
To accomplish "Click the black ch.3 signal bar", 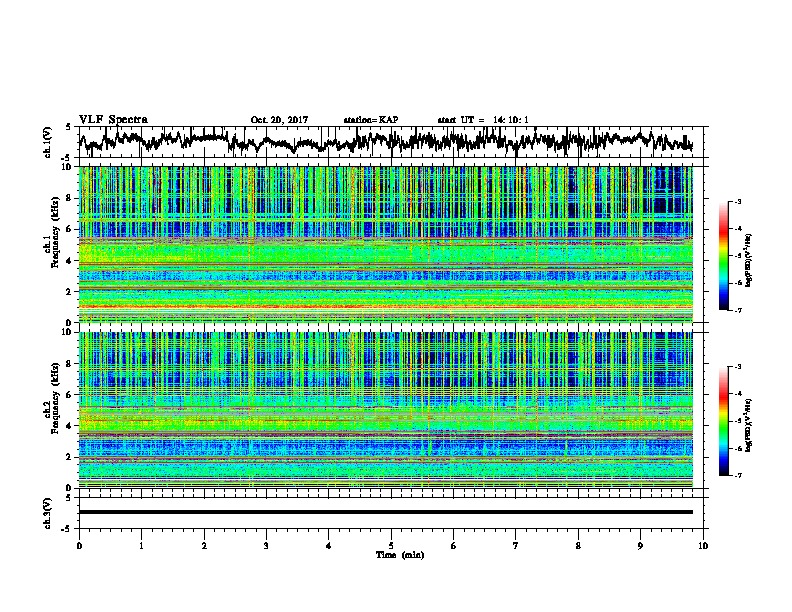I will (385, 512).
